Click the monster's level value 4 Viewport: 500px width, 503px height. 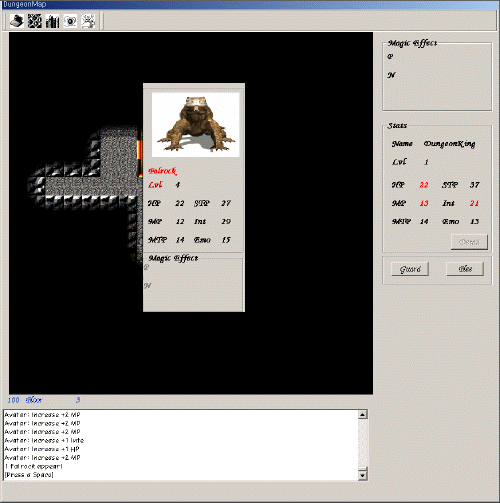point(178,185)
